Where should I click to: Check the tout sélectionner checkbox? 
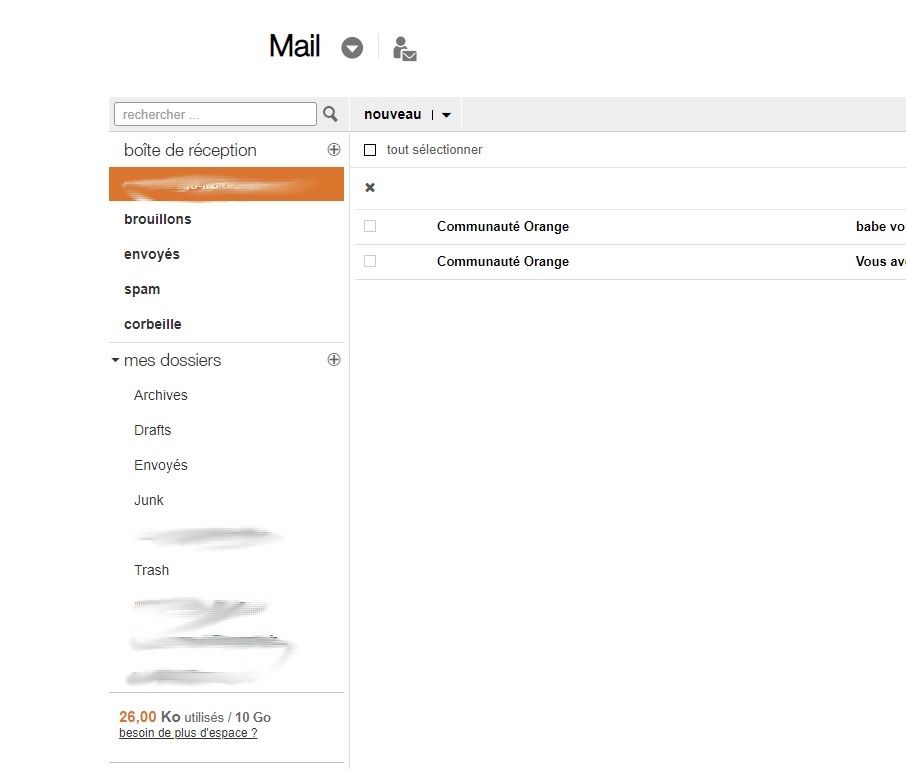tap(370, 149)
